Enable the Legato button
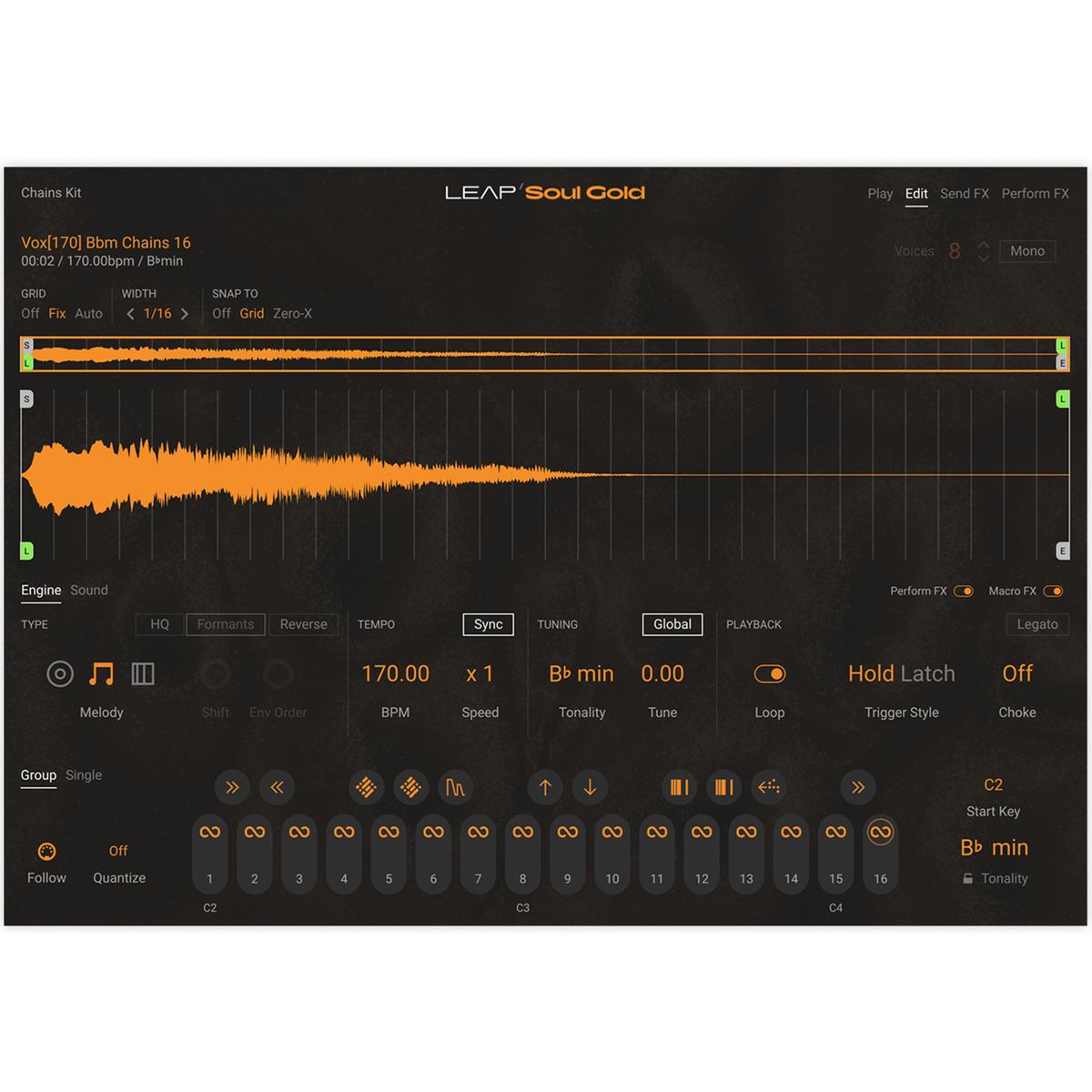Image resolution: width=1092 pixels, height=1092 pixels. coord(1037,624)
